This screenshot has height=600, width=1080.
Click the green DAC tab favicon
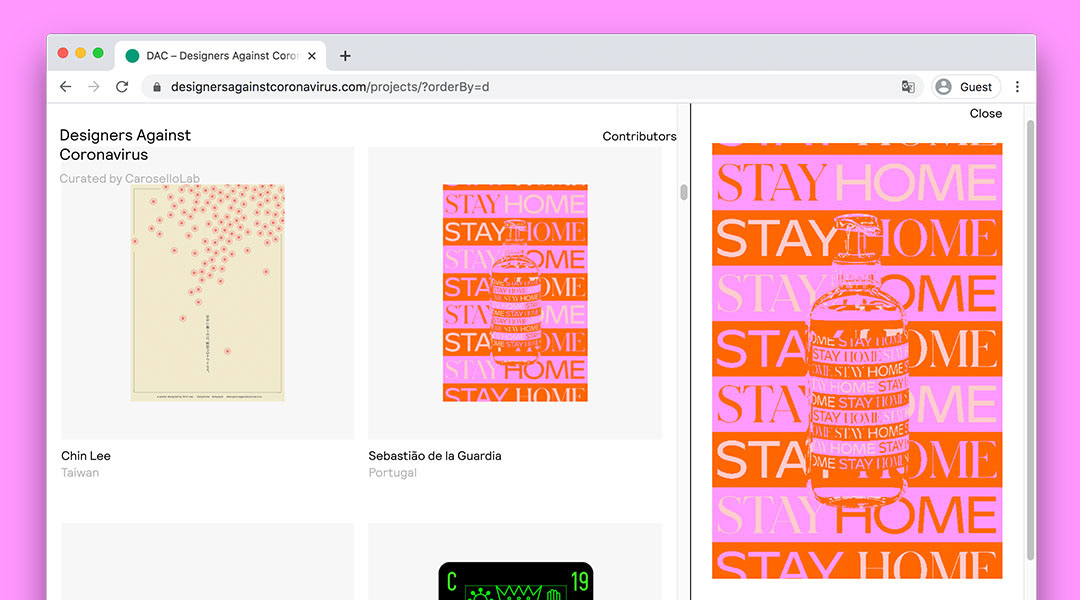point(132,56)
